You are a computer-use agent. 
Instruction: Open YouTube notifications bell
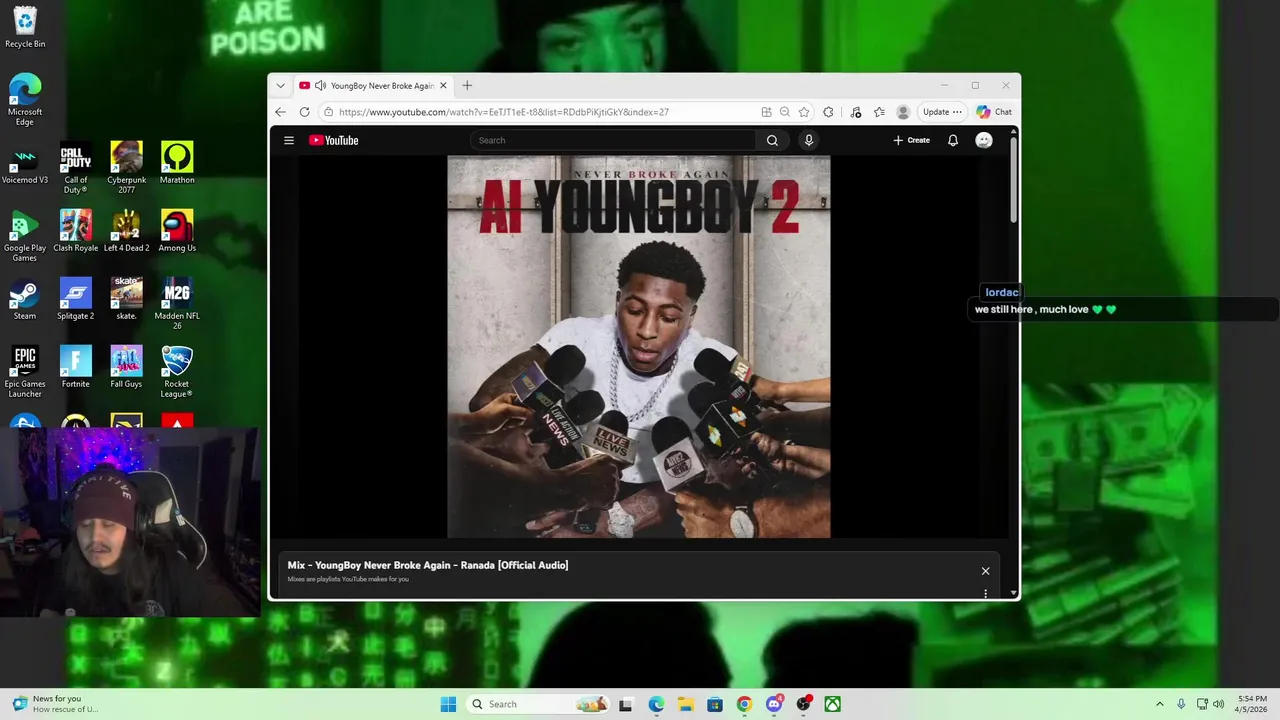[953, 140]
